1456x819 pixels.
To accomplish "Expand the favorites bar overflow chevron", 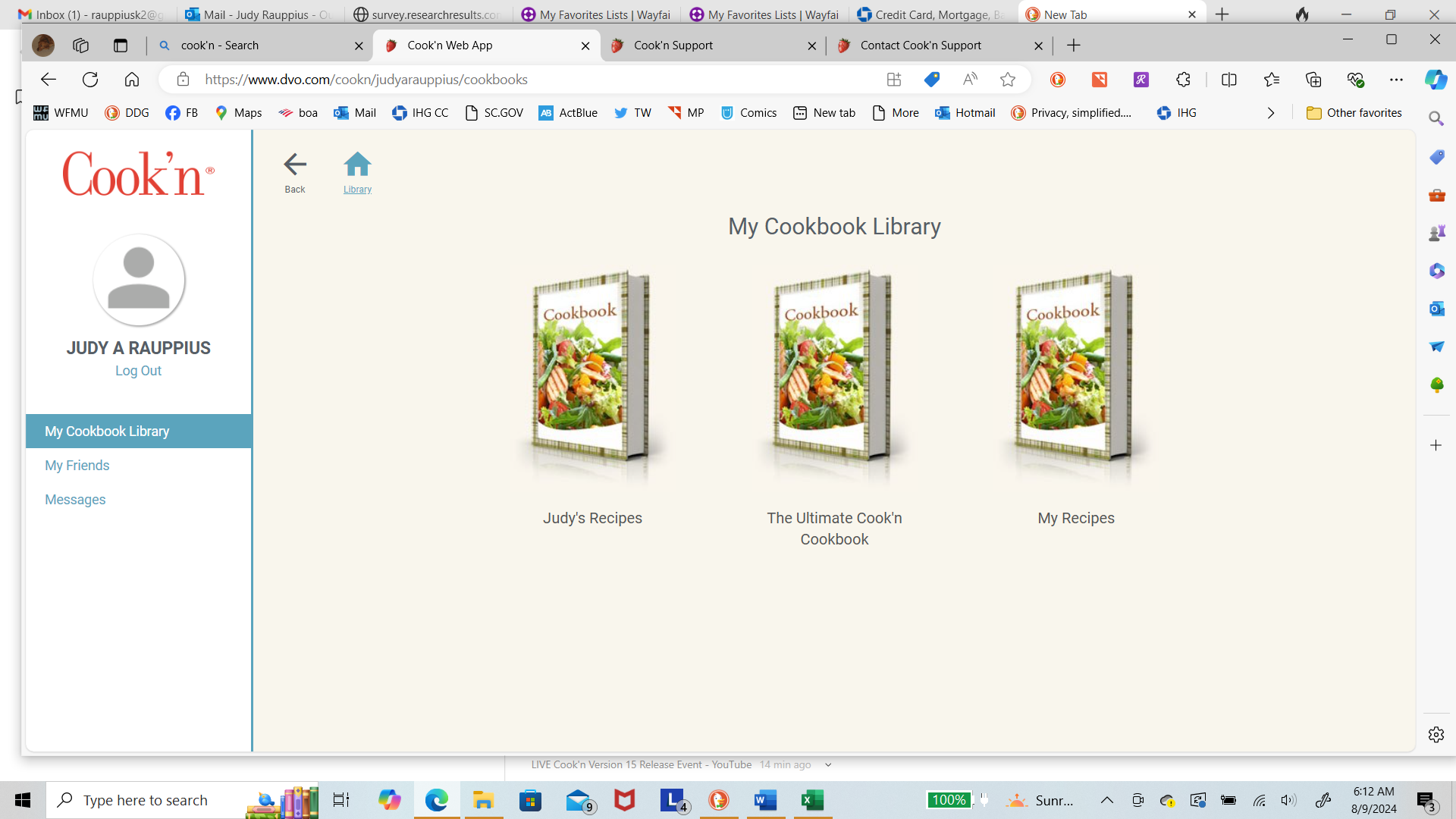I will (1271, 113).
